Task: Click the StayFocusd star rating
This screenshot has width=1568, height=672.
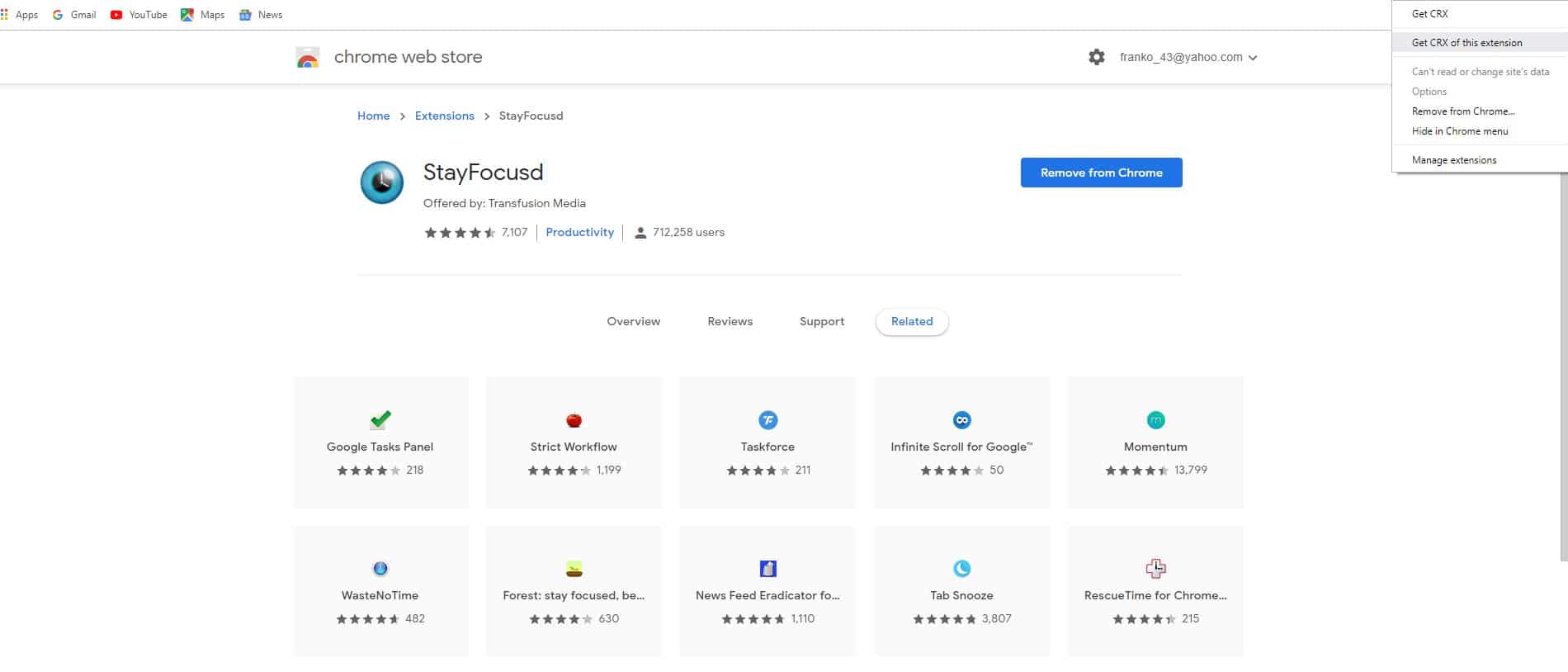Action: [x=460, y=233]
